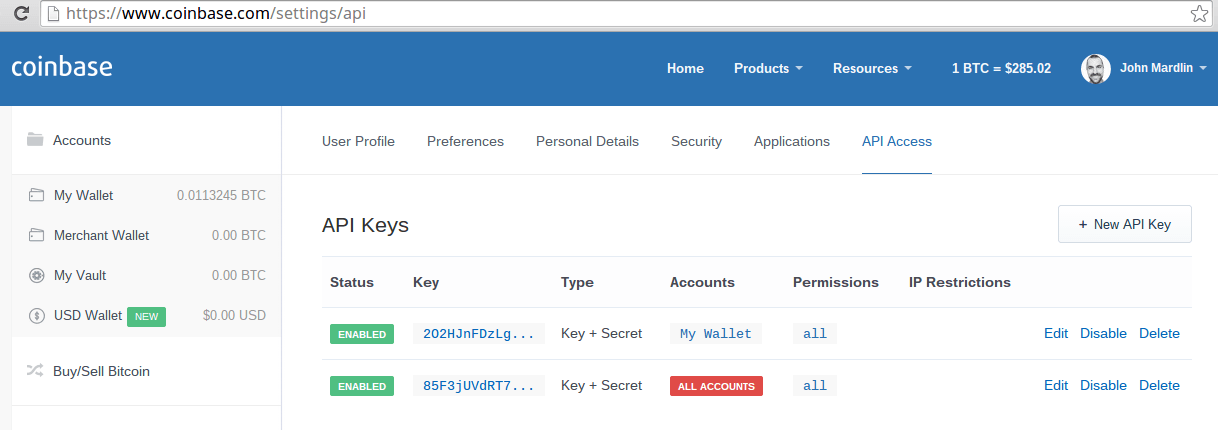Edit the 2O2HJnFDzLg API key
The image size is (1218, 430).
click(1056, 333)
